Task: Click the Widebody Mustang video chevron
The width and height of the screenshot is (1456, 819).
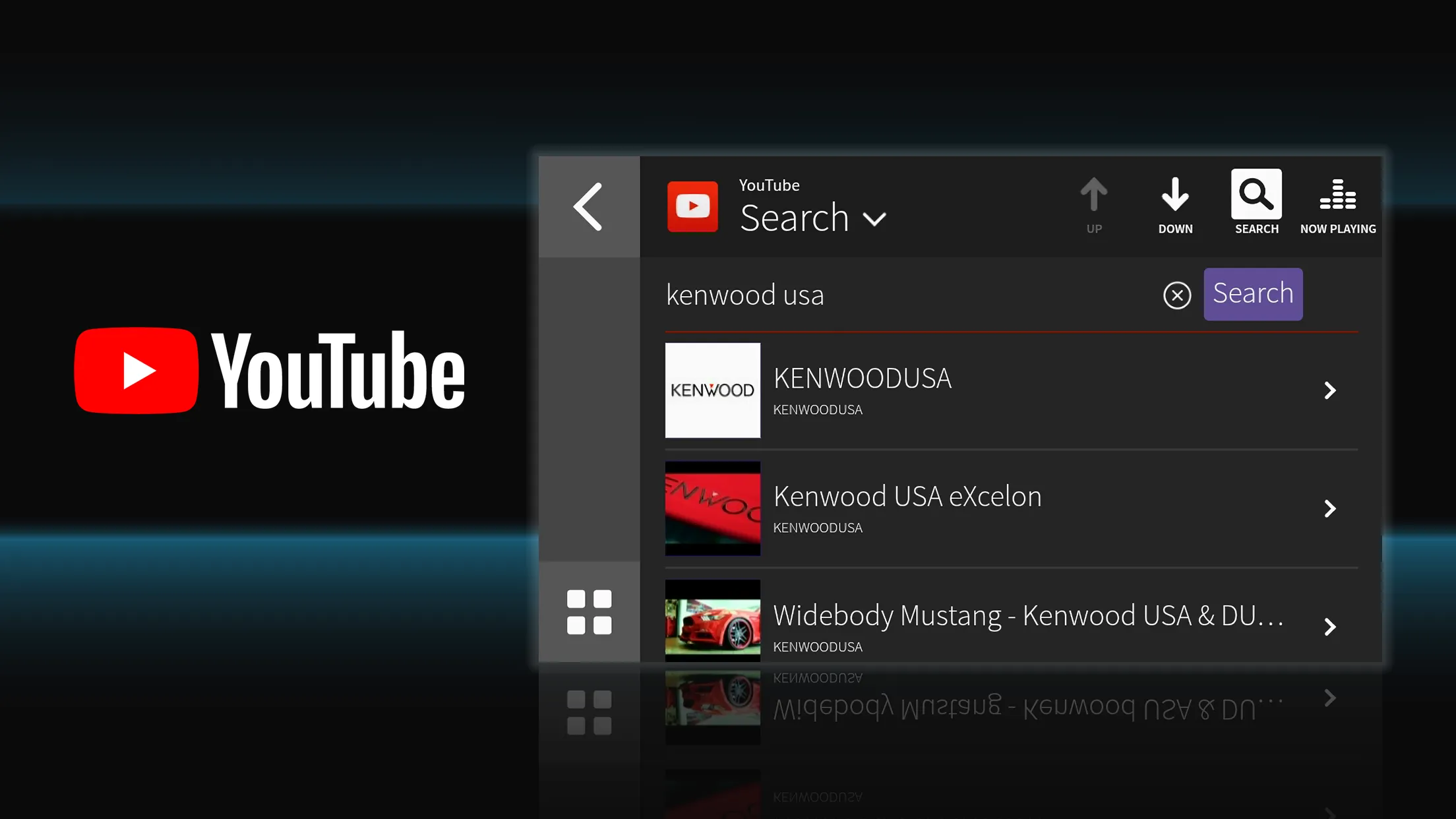Action: point(1330,626)
